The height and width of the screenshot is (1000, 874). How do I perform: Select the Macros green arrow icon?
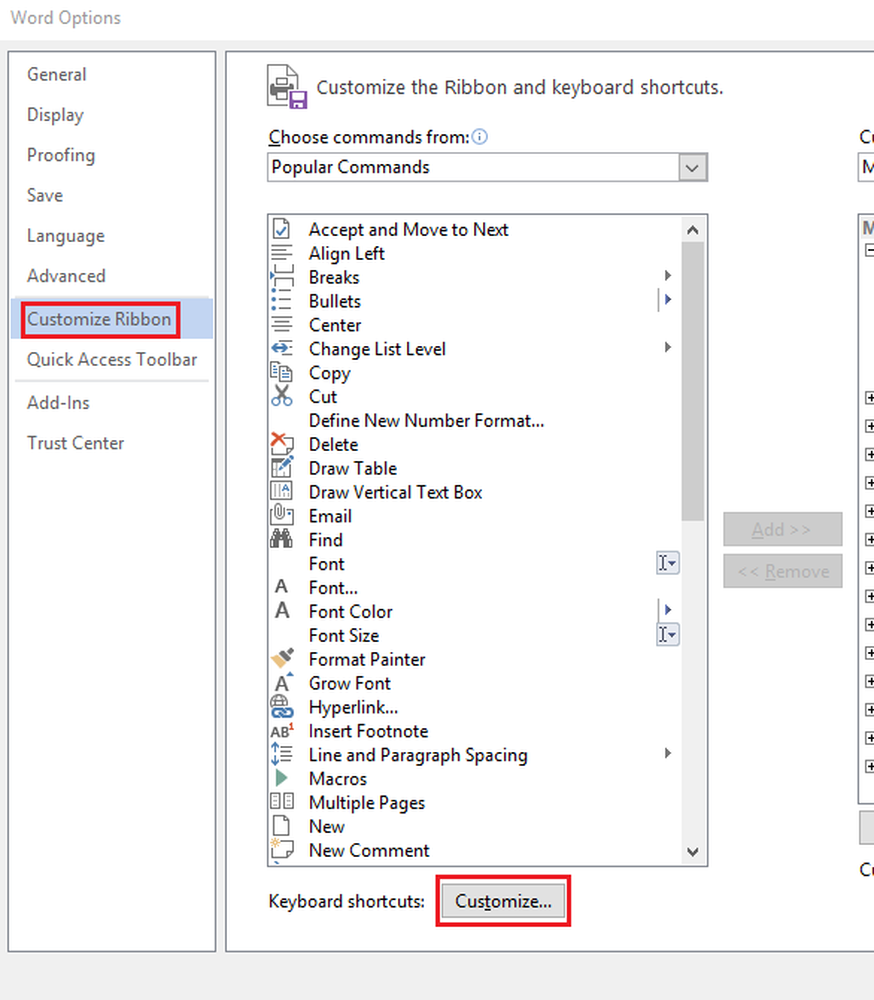tap(282, 779)
